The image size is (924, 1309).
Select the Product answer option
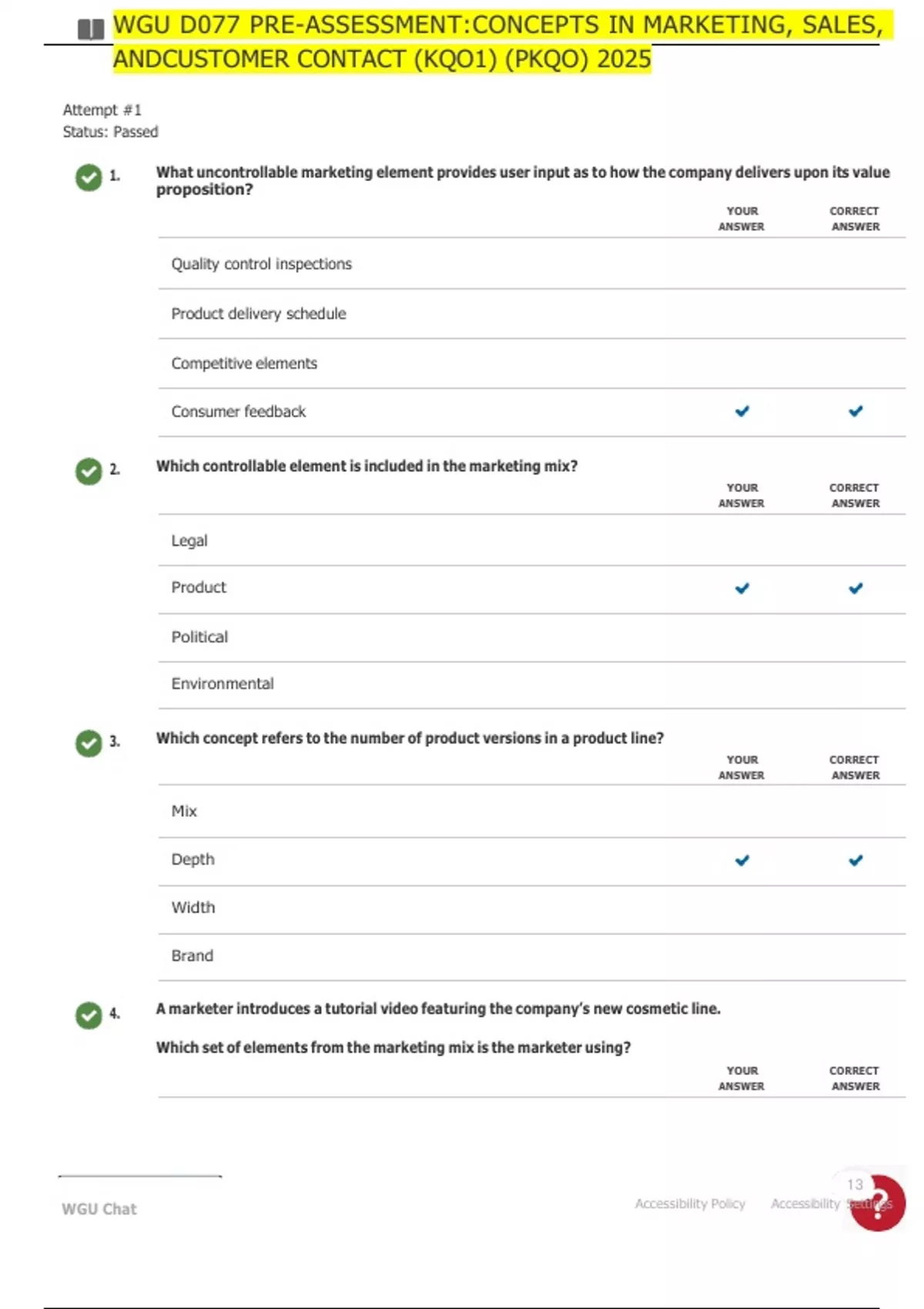tap(199, 588)
